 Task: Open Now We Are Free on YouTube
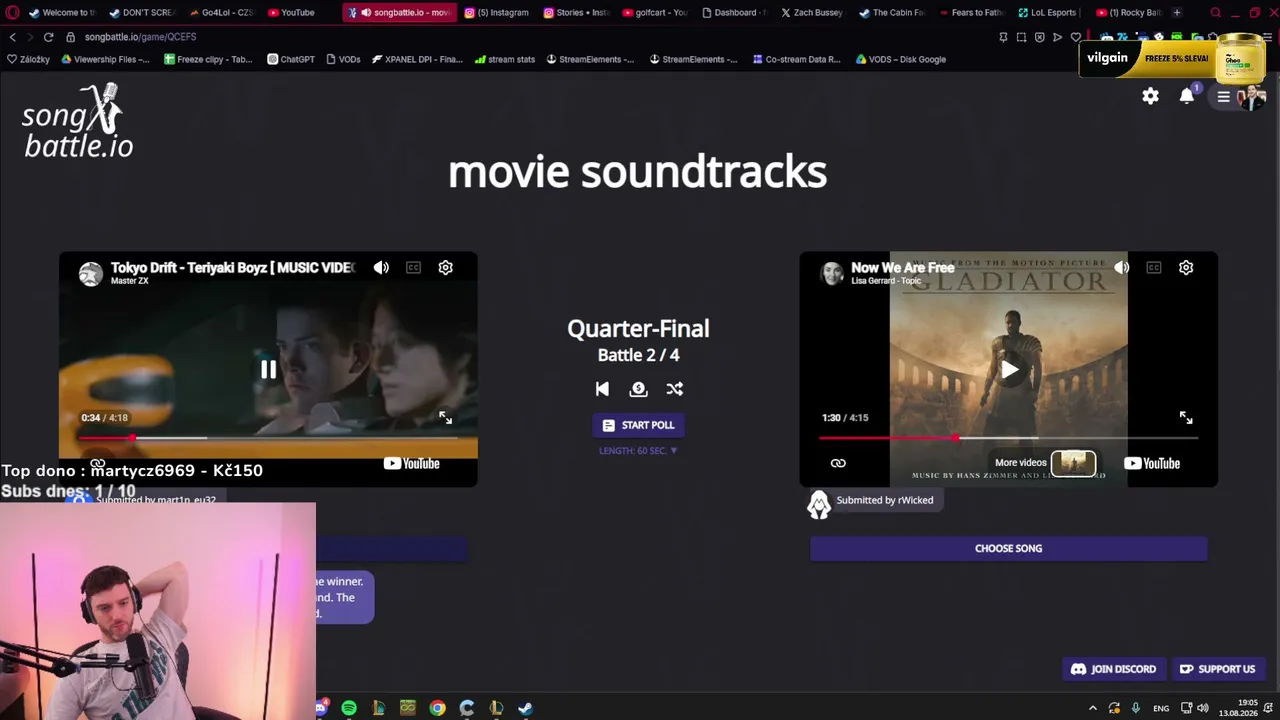[1152, 464]
